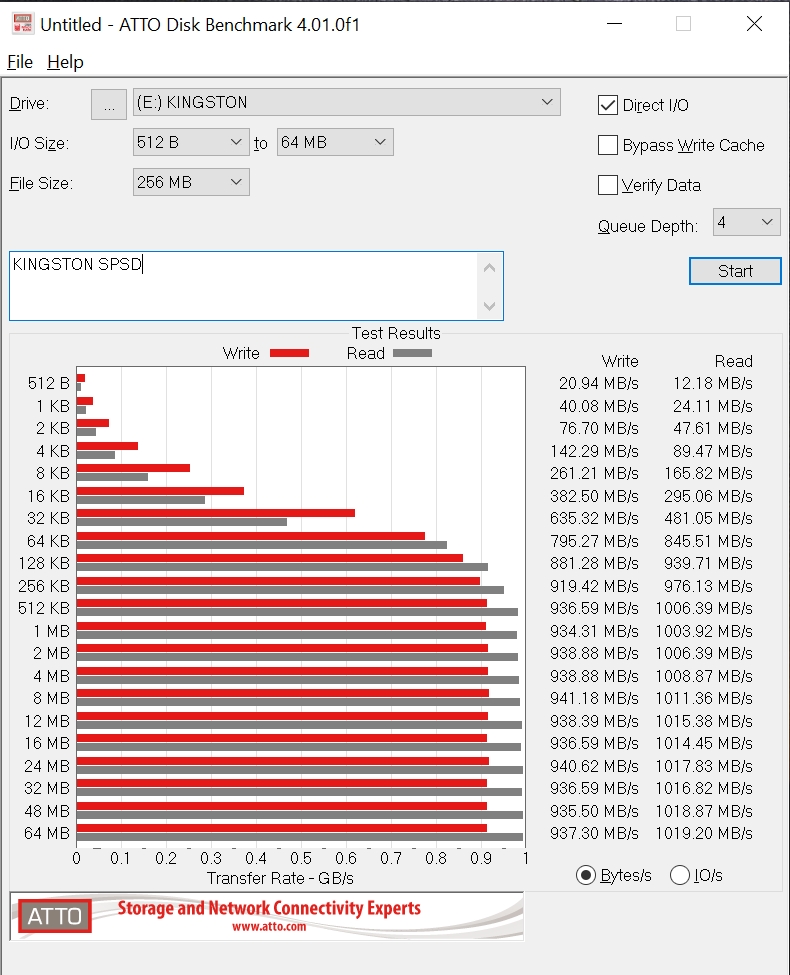
Task: Open the drive browse (...) button
Action: coord(109,103)
